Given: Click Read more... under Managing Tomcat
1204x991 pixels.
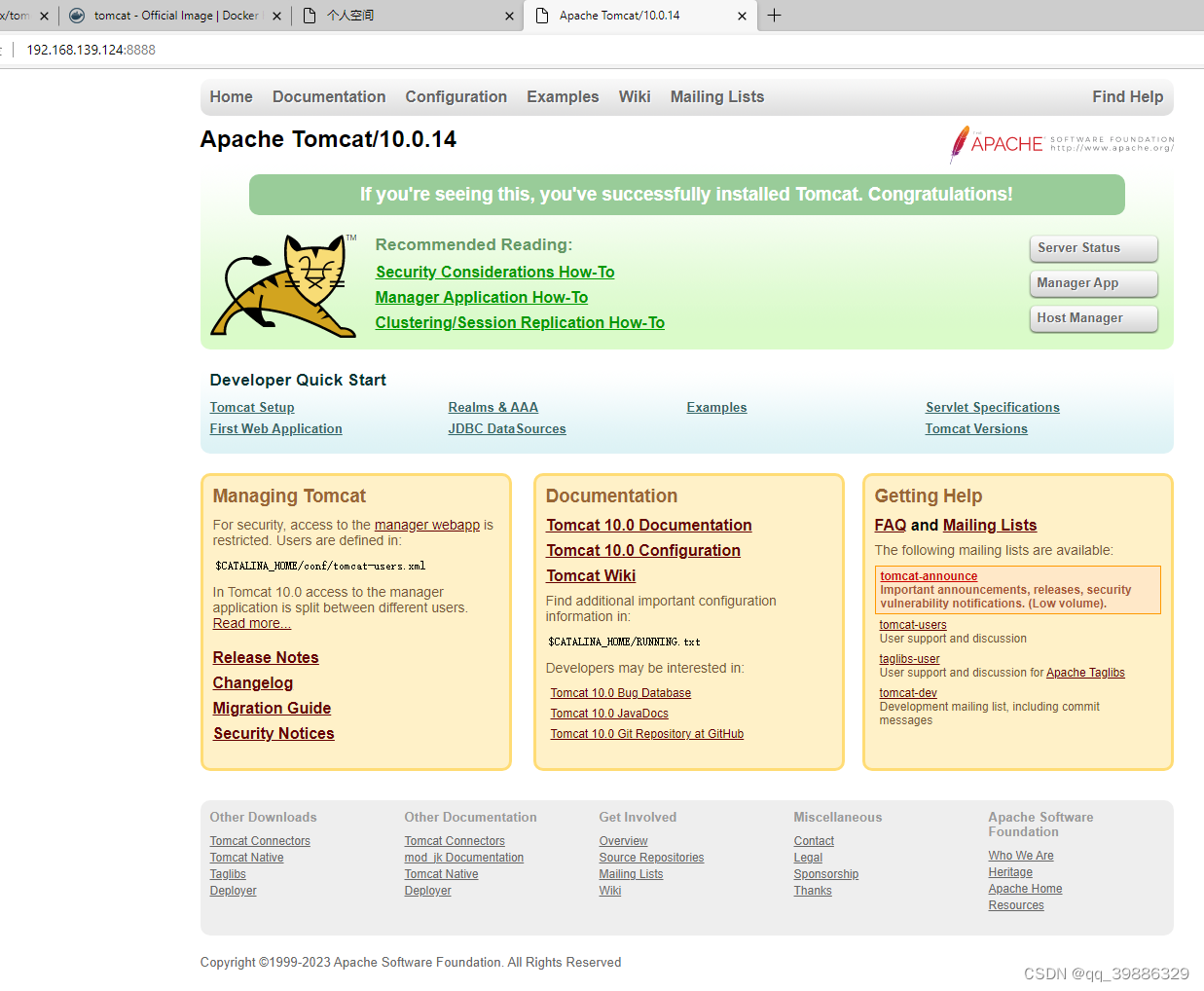Looking at the screenshot, I should coord(252,623).
